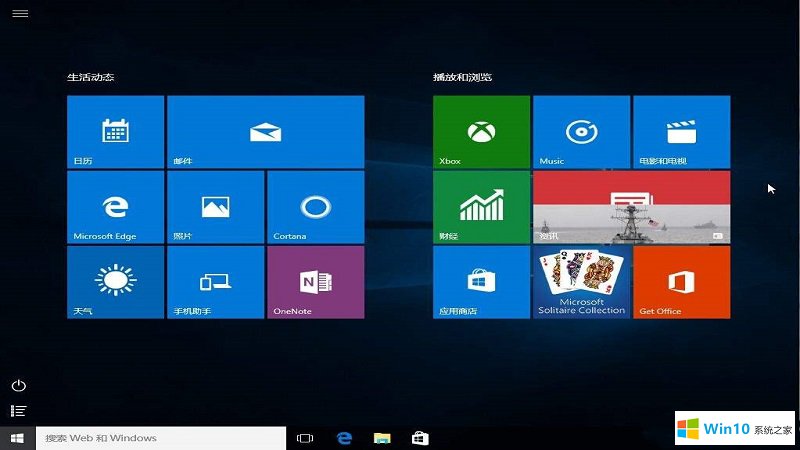Open Task View on the taskbar
Image resolution: width=800 pixels, height=450 pixels.
(305, 438)
